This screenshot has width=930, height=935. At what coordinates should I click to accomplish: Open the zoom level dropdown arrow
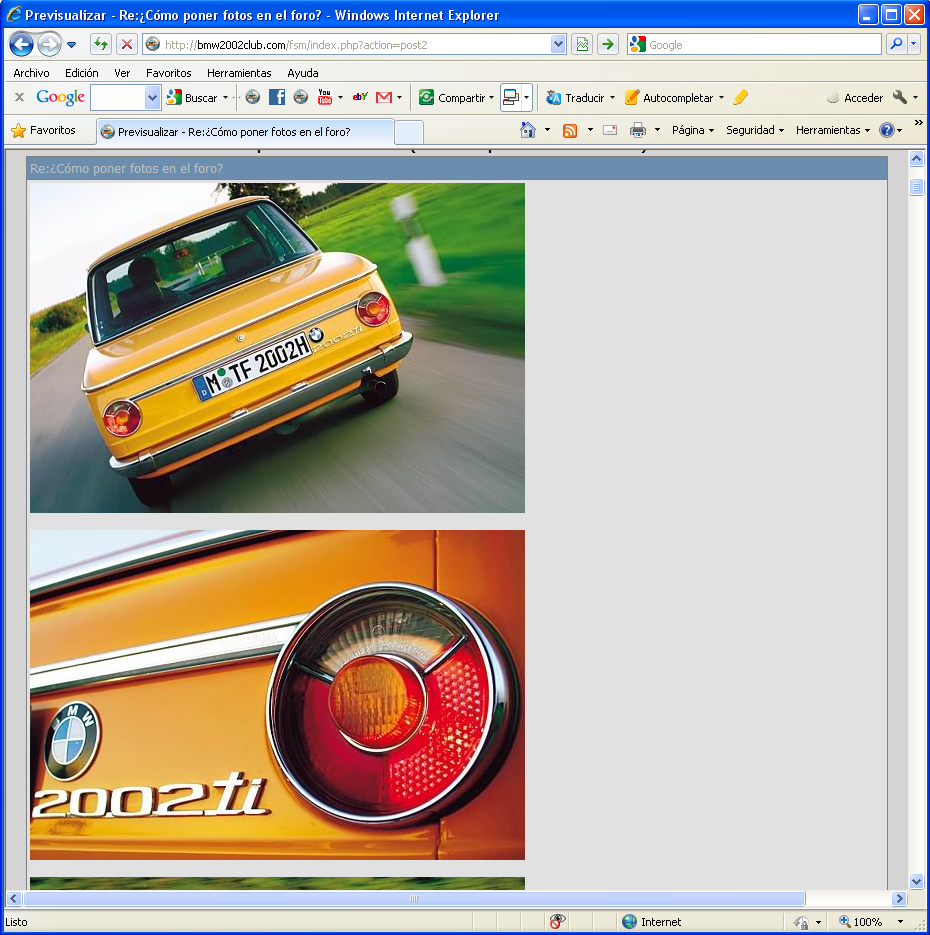point(900,922)
